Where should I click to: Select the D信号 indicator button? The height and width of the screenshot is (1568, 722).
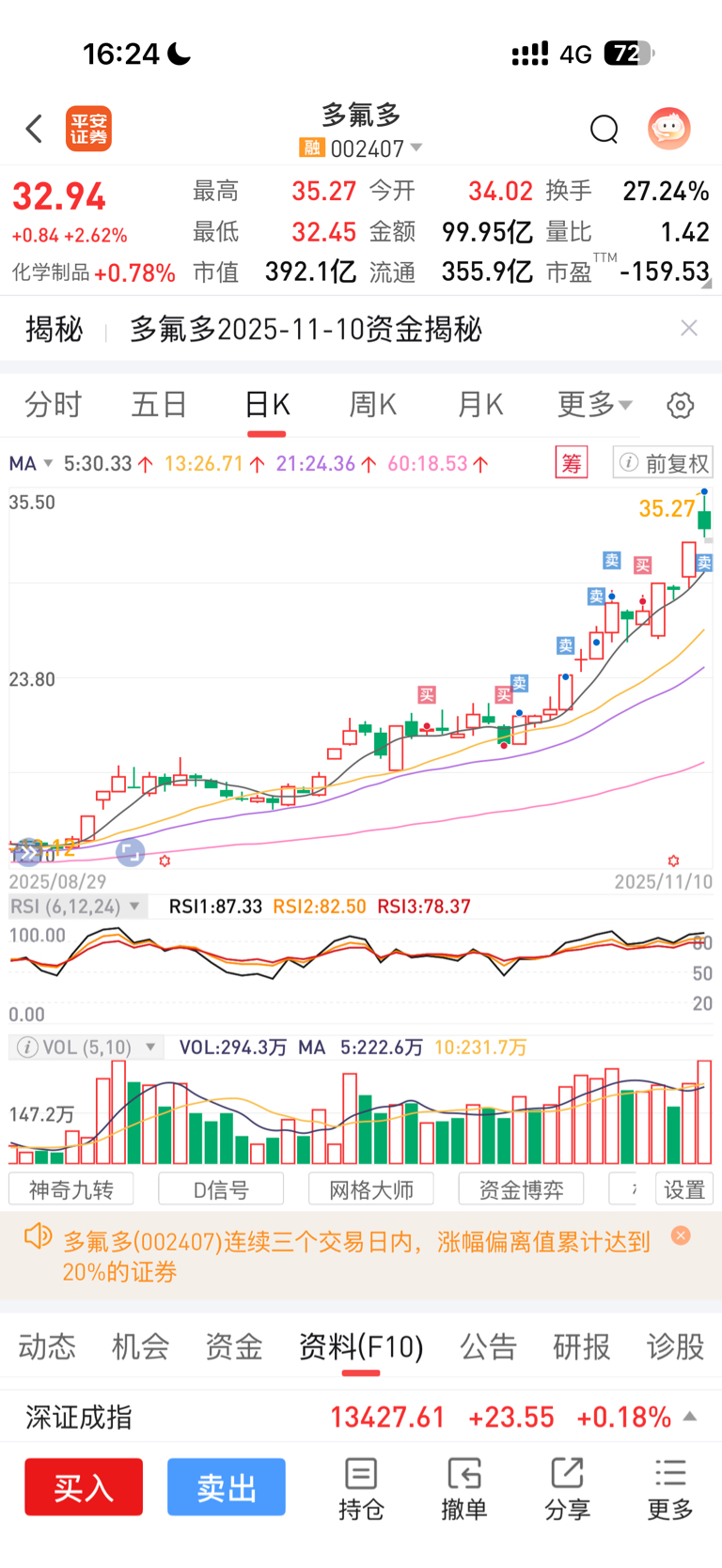[221, 1189]
